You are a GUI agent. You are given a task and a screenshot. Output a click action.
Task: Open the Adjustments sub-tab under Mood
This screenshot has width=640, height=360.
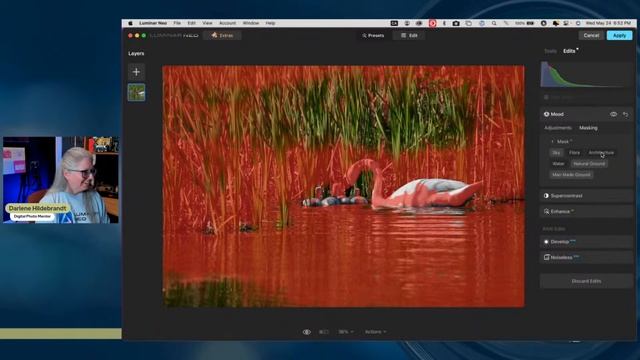(x=558, y=128)
